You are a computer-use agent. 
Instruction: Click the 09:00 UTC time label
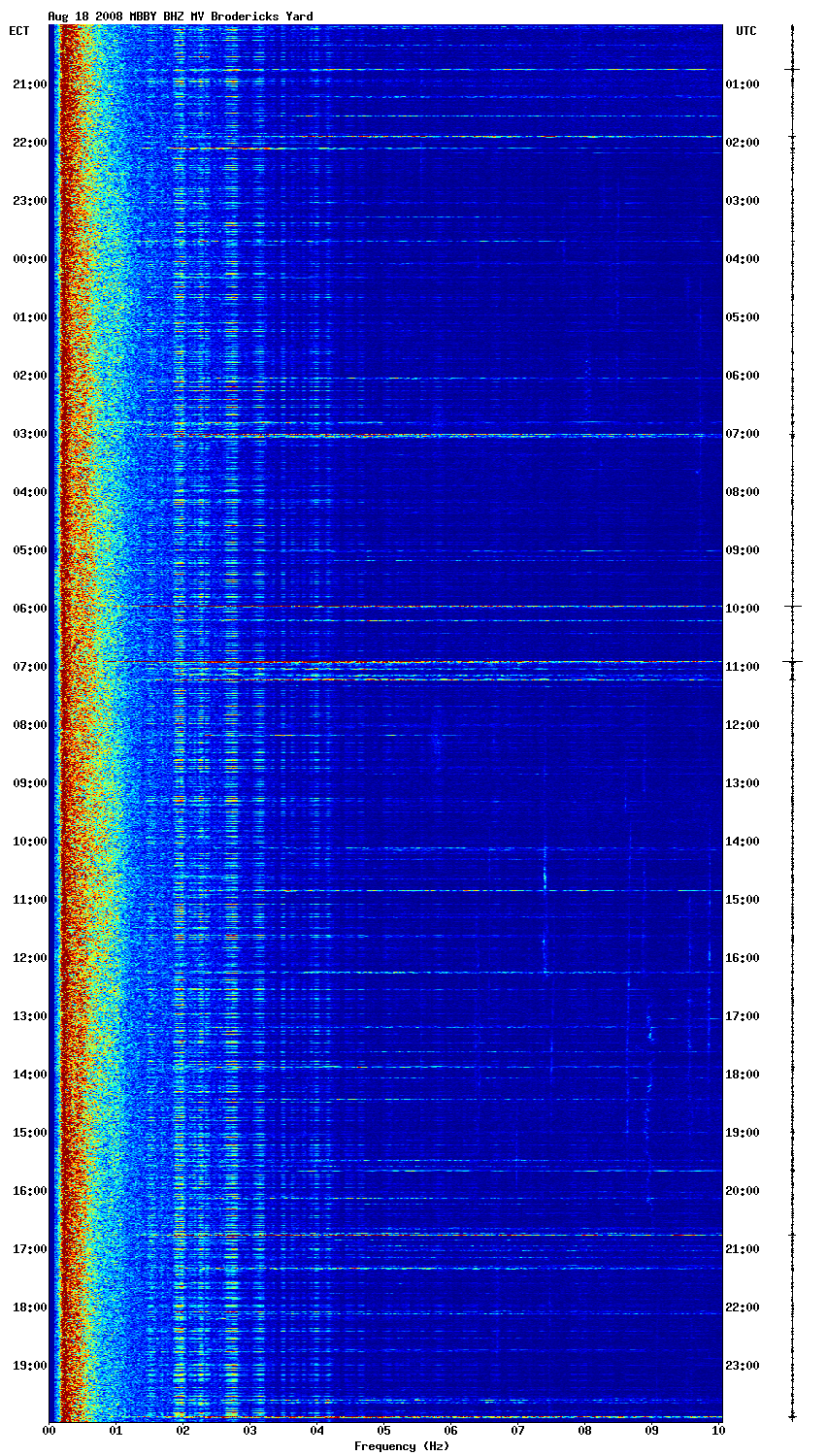pos(743,550)
